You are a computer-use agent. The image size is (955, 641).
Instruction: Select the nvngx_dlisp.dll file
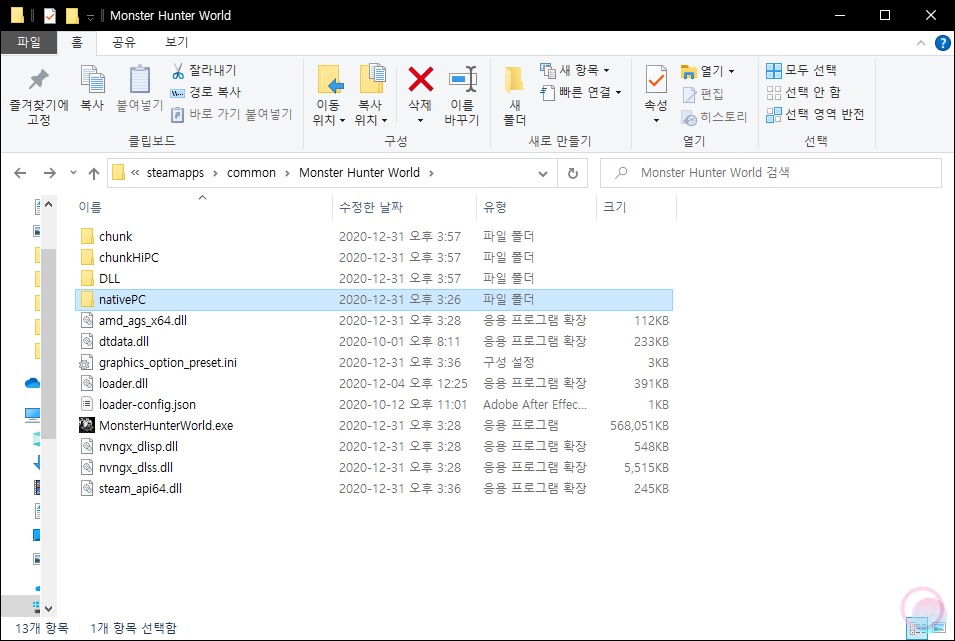click(x=374, y=447)
